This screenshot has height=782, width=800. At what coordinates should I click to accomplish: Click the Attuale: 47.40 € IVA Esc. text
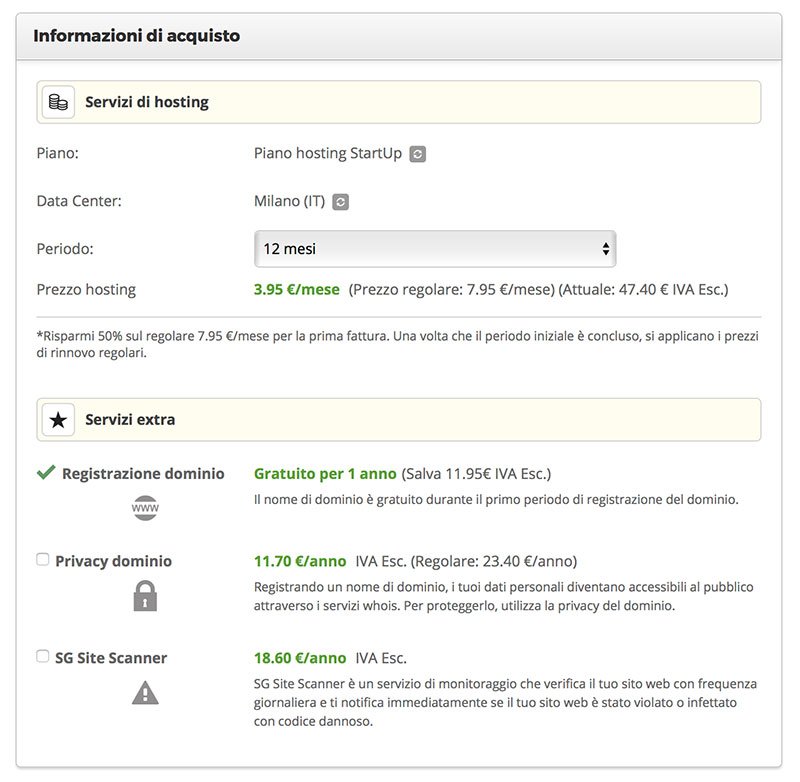(x=643, y=290)
